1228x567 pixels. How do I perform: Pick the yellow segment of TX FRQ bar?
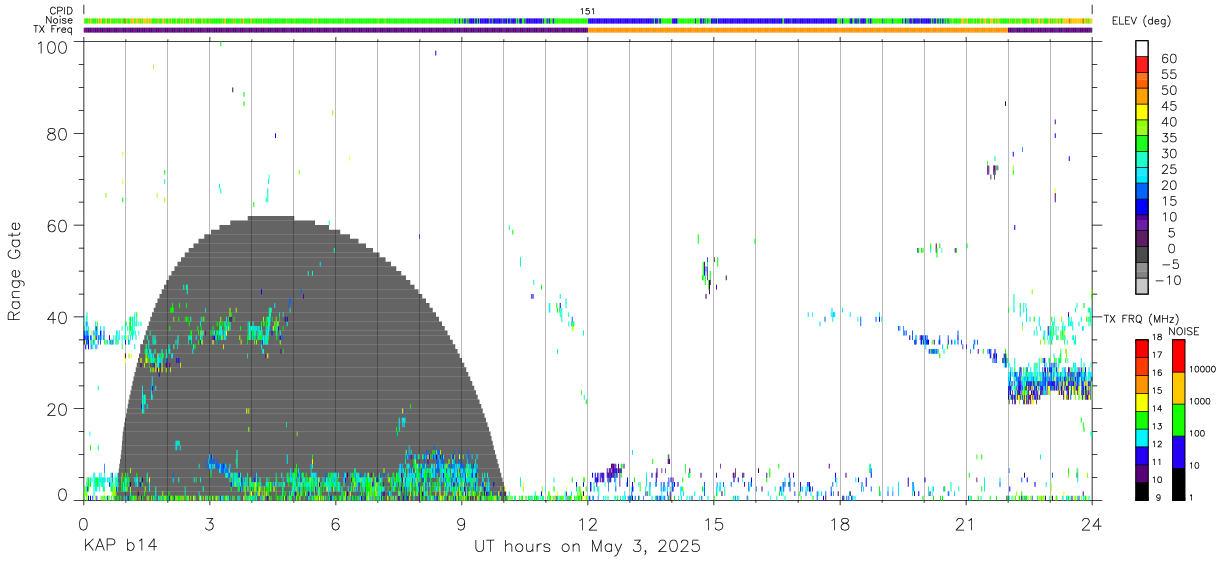(x=1142, y=402)
